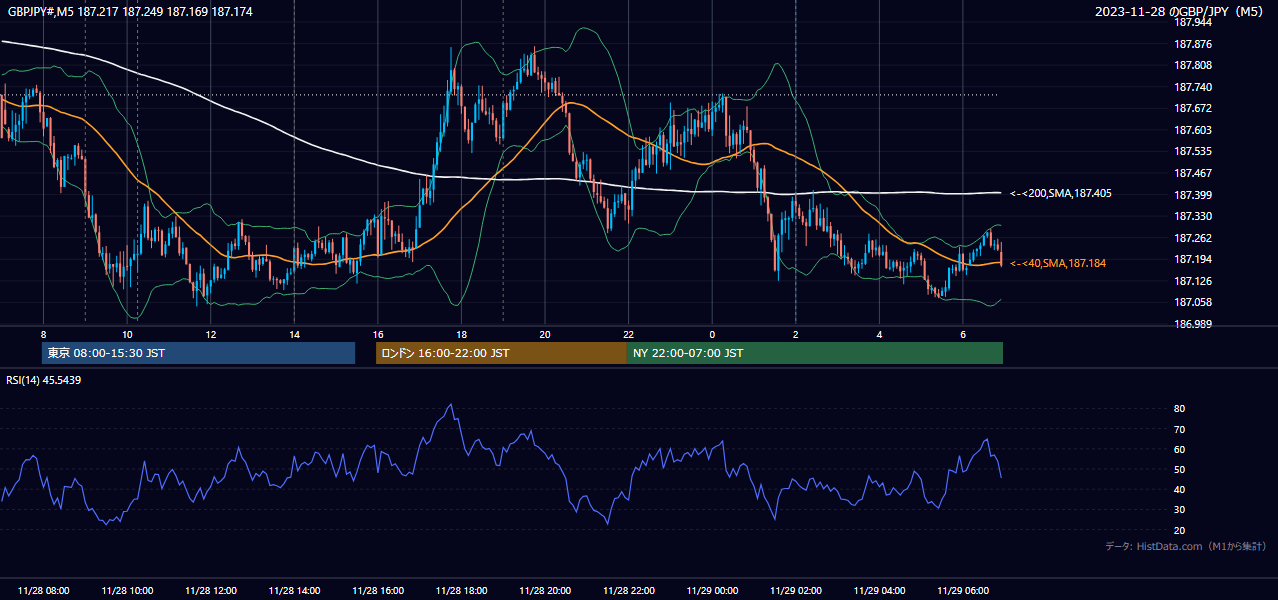Viewport: 1278px width, 600px height.
Task: Click price axis label 187.330
Action: tap(1192, 216)
